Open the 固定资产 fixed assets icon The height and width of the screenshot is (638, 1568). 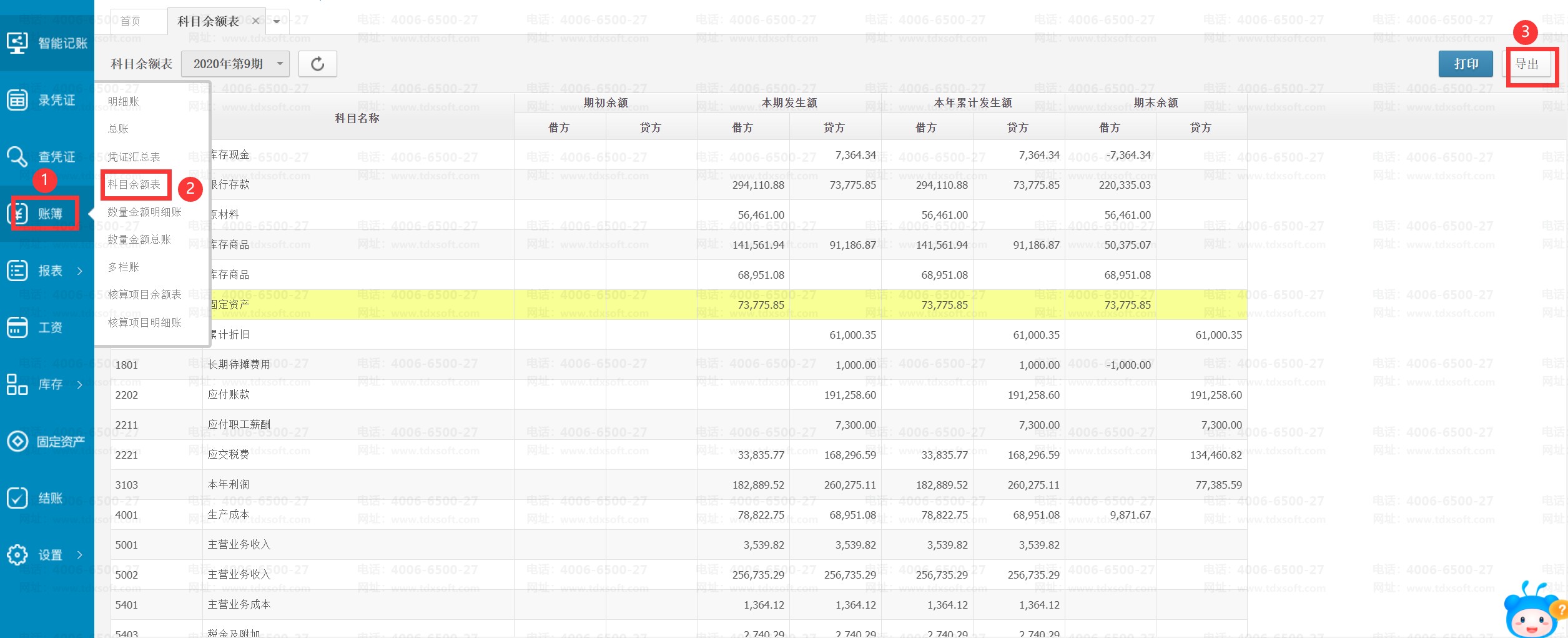(x=17, y=441)
